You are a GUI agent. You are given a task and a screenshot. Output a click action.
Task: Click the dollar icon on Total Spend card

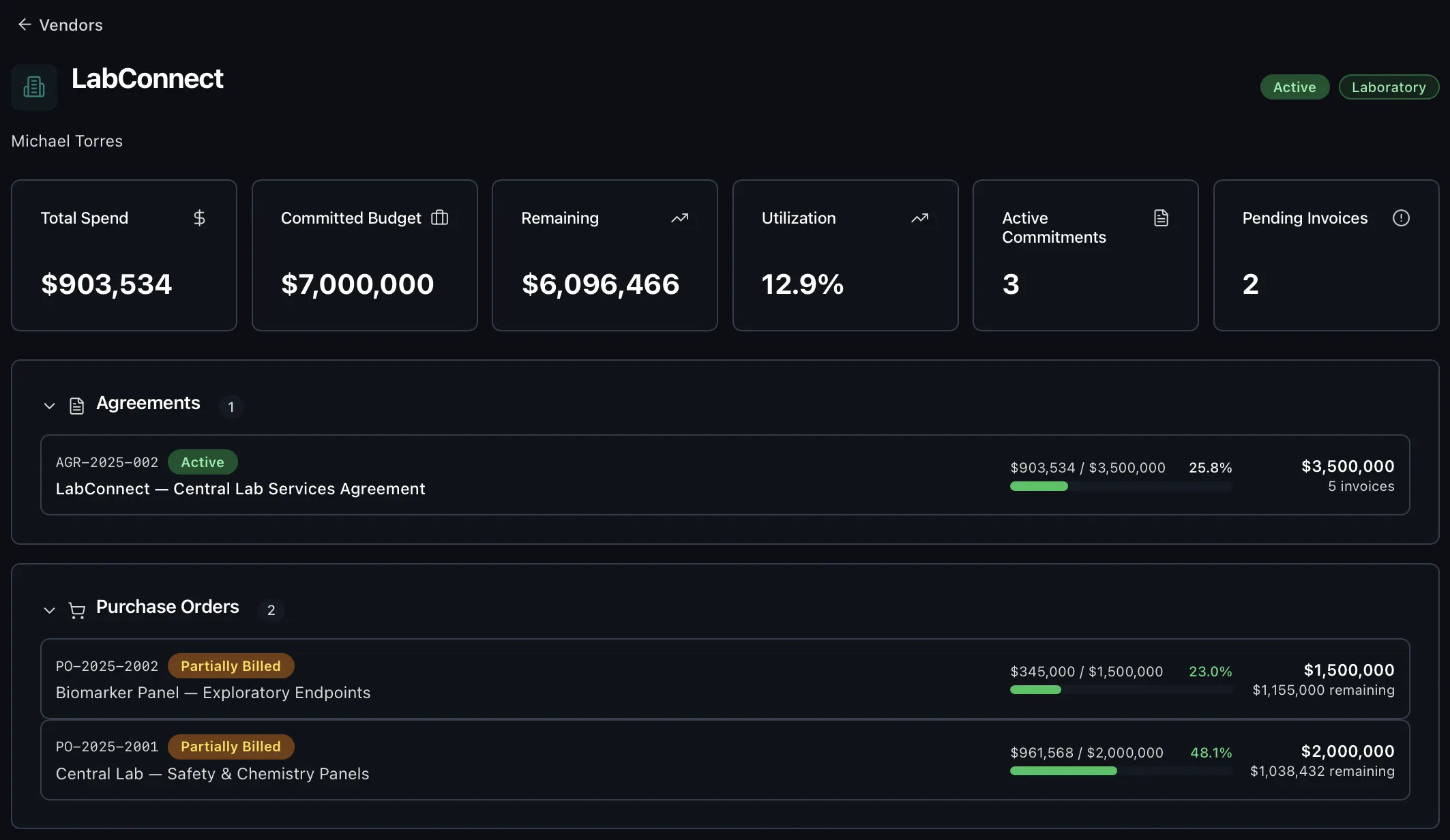tap(200, 217)
